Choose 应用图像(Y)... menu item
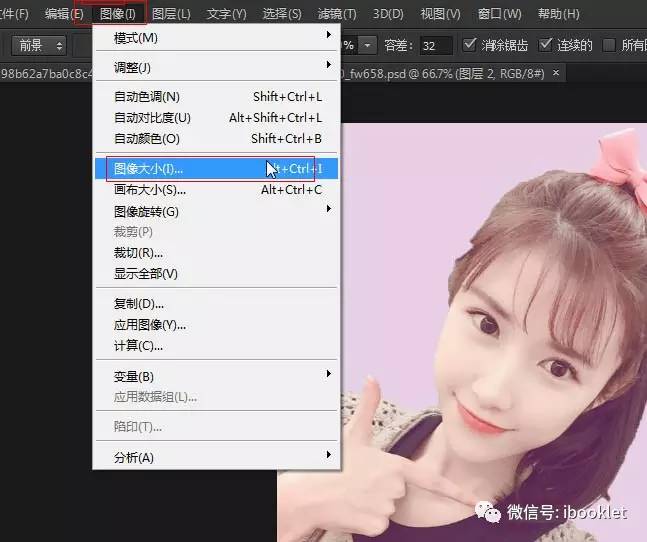 [x=216, y=325]
